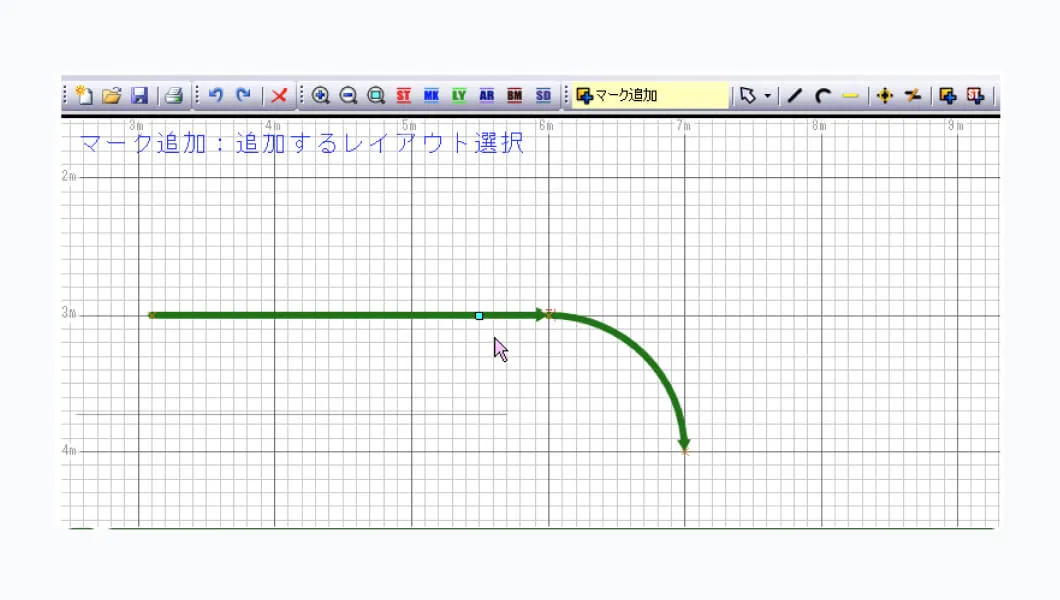The width and height of the screenshot is (1060, 600).
Task: Click the cyan square handle on the green line
Action: [x=479, y=316]
